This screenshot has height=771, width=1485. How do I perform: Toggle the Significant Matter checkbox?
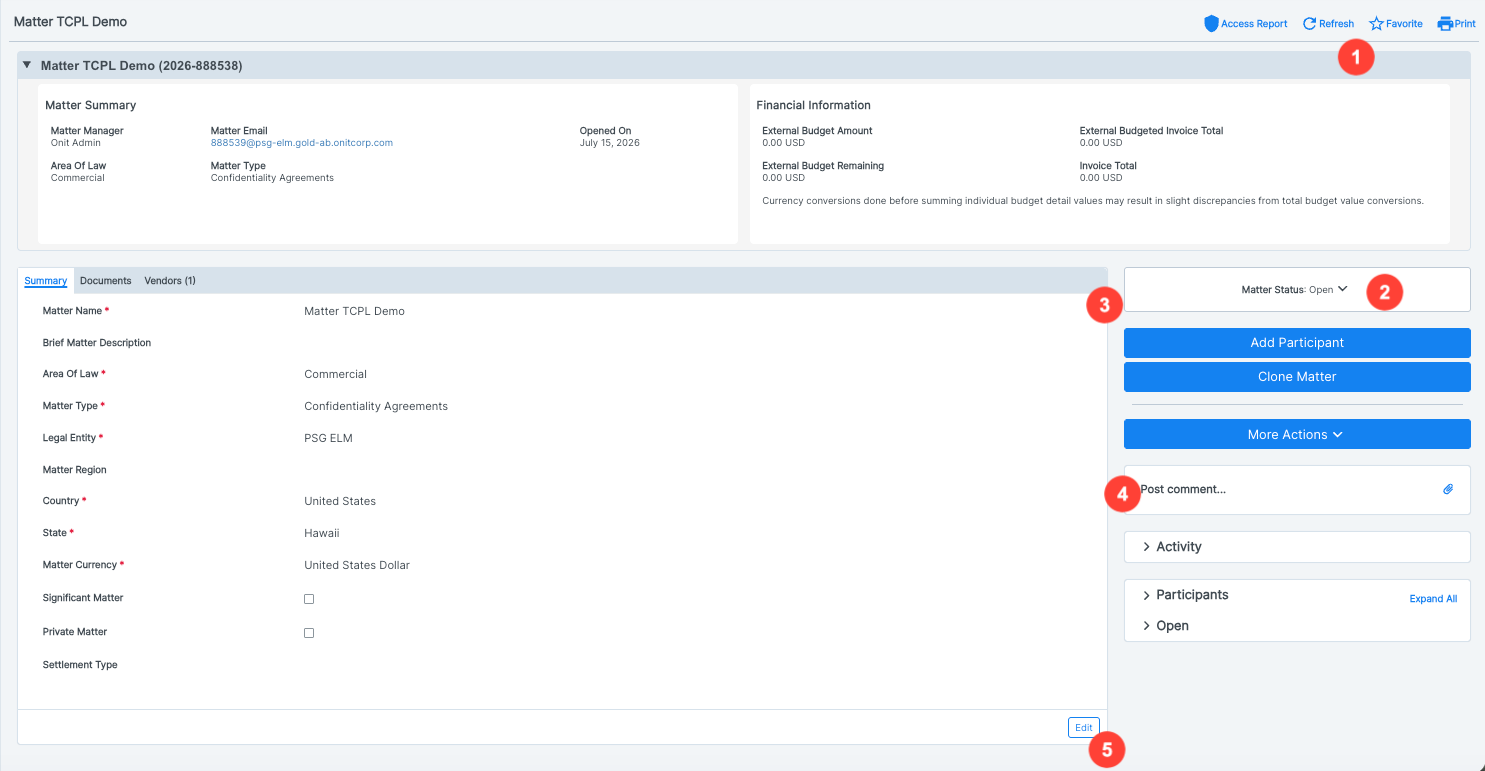pos(309,599)
